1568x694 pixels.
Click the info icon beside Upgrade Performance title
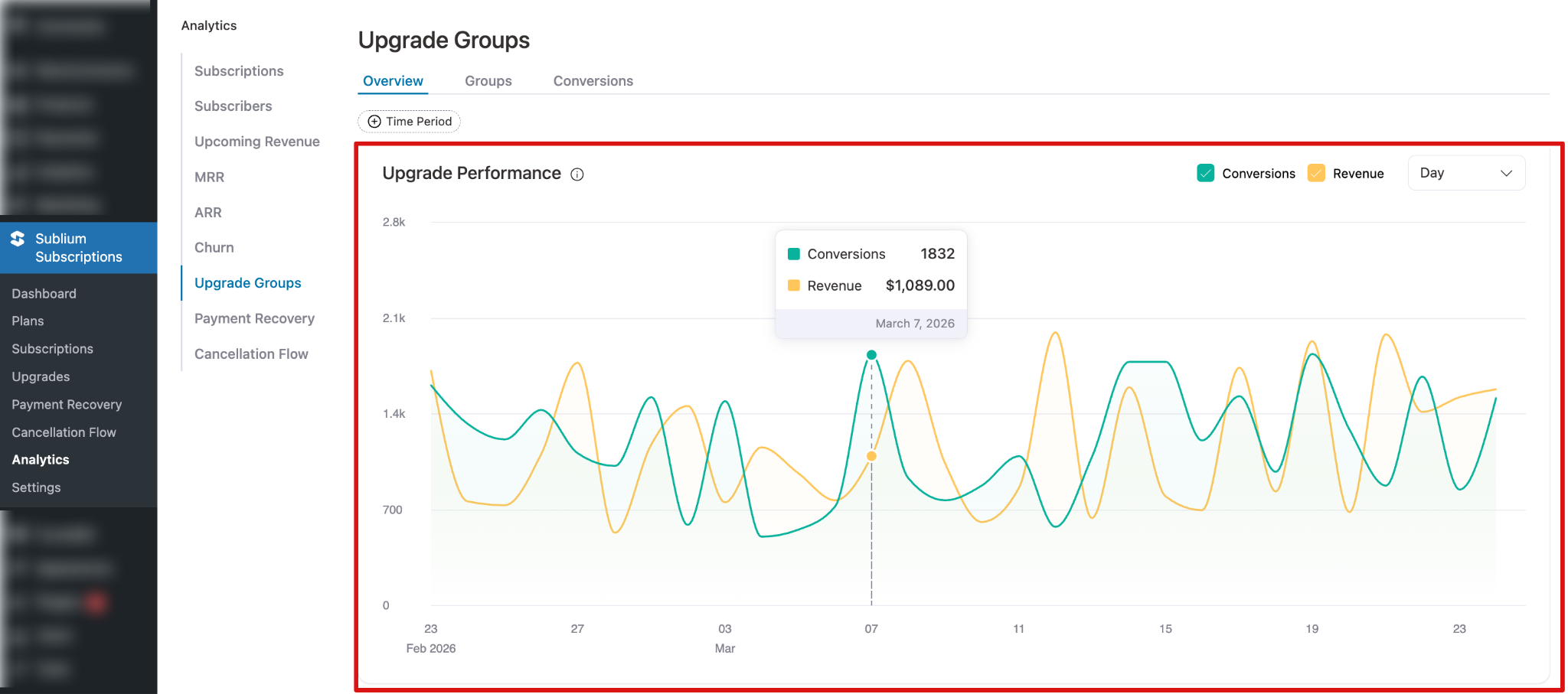tap(577, 174)
